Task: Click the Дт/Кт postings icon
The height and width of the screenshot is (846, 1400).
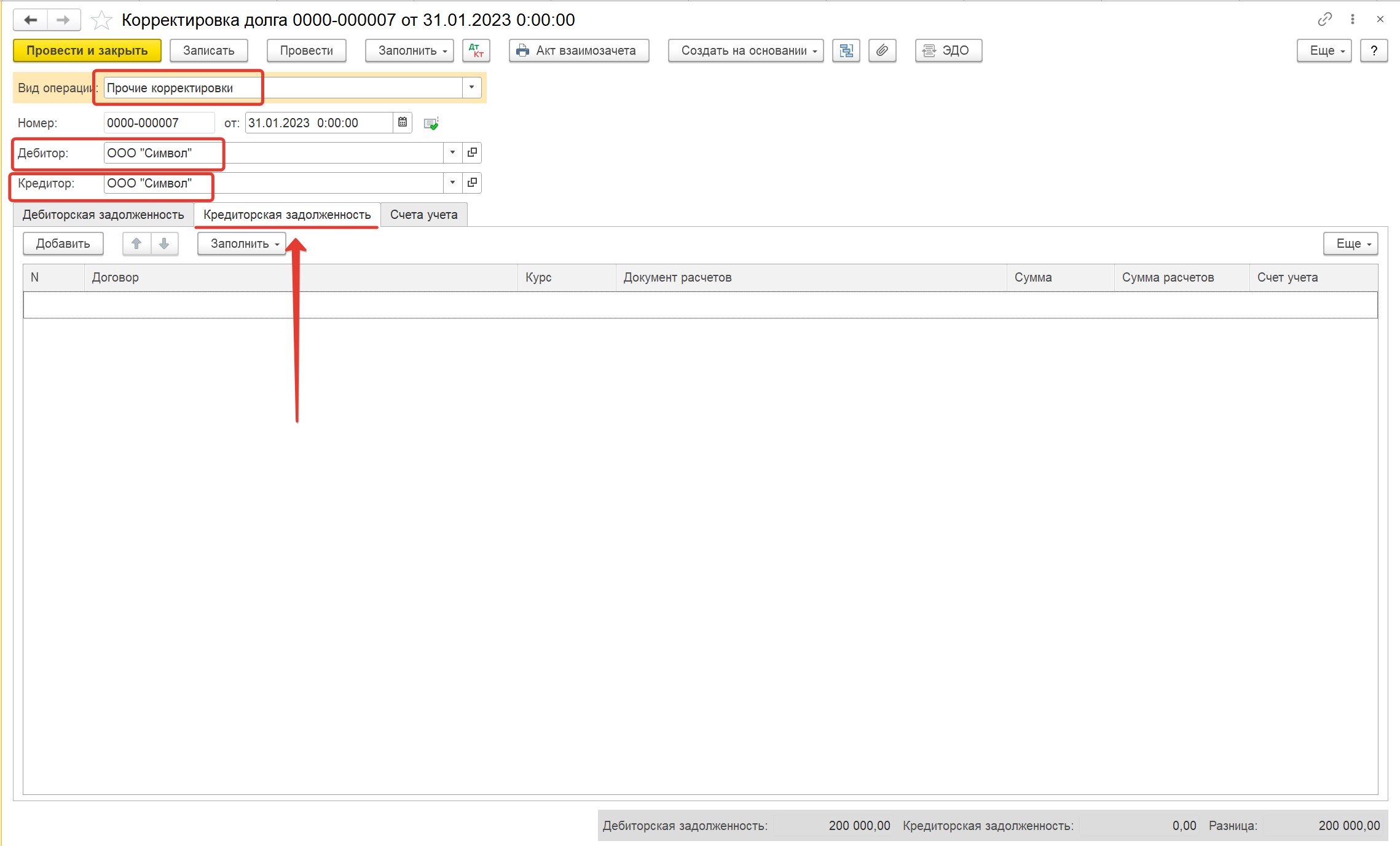Action: 476,50
